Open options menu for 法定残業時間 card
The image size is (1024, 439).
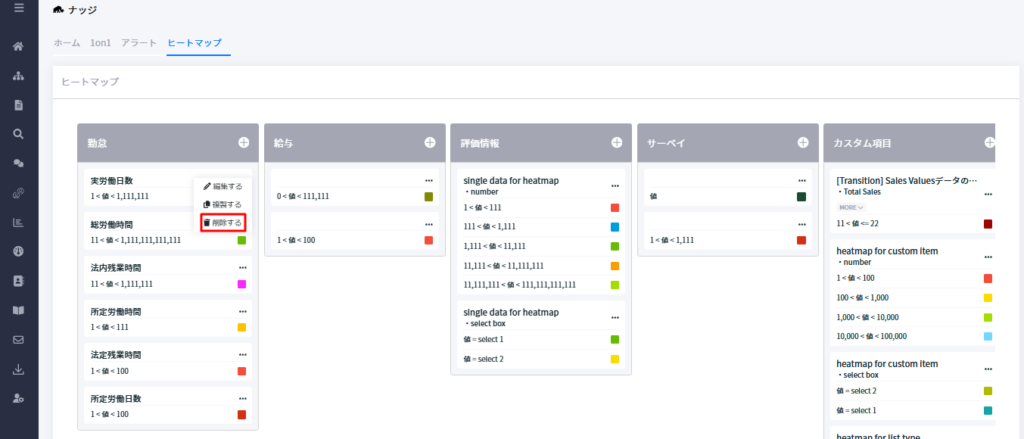click(242, 355)
